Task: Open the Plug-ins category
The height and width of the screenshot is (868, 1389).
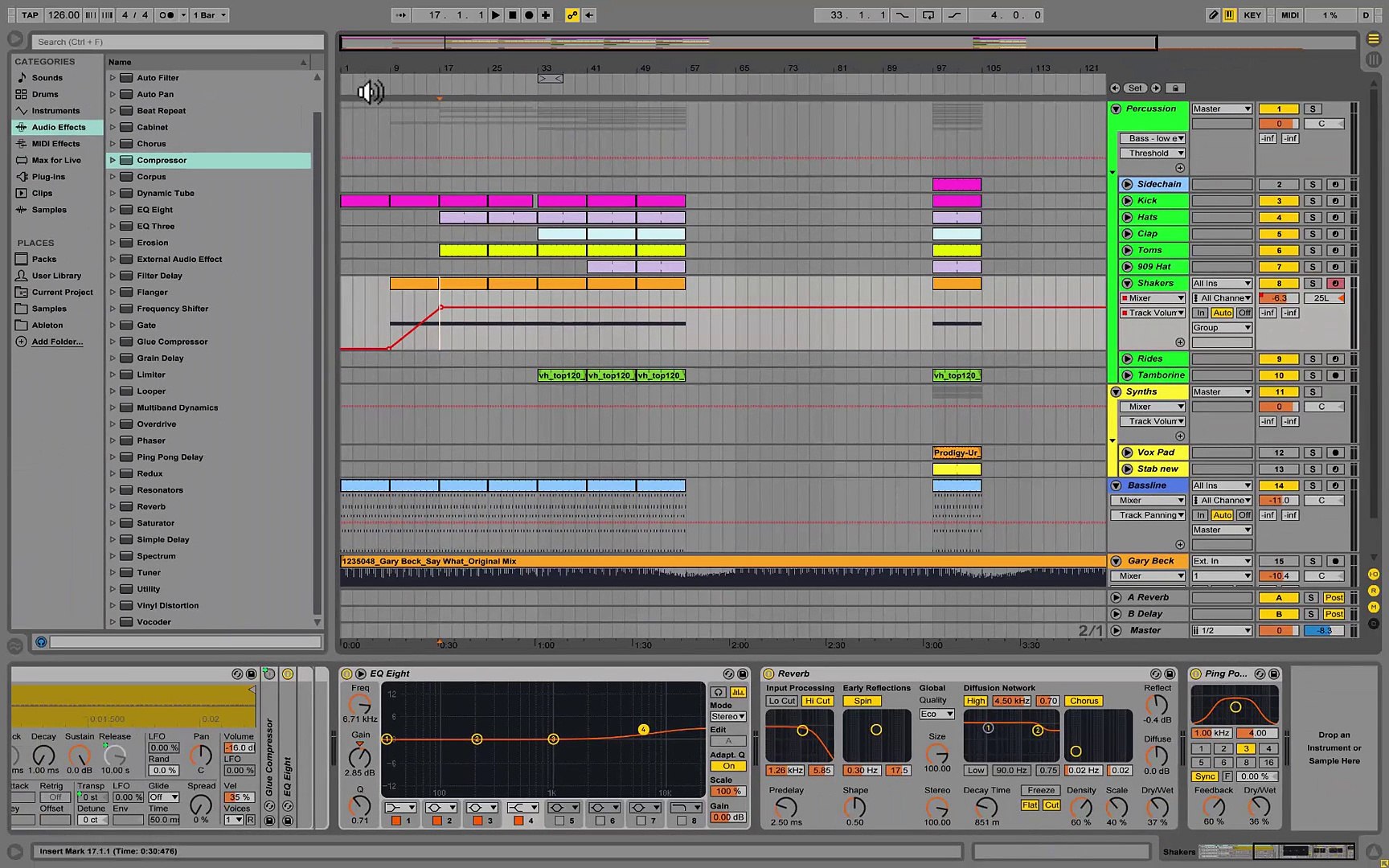Action: [48, 177]
